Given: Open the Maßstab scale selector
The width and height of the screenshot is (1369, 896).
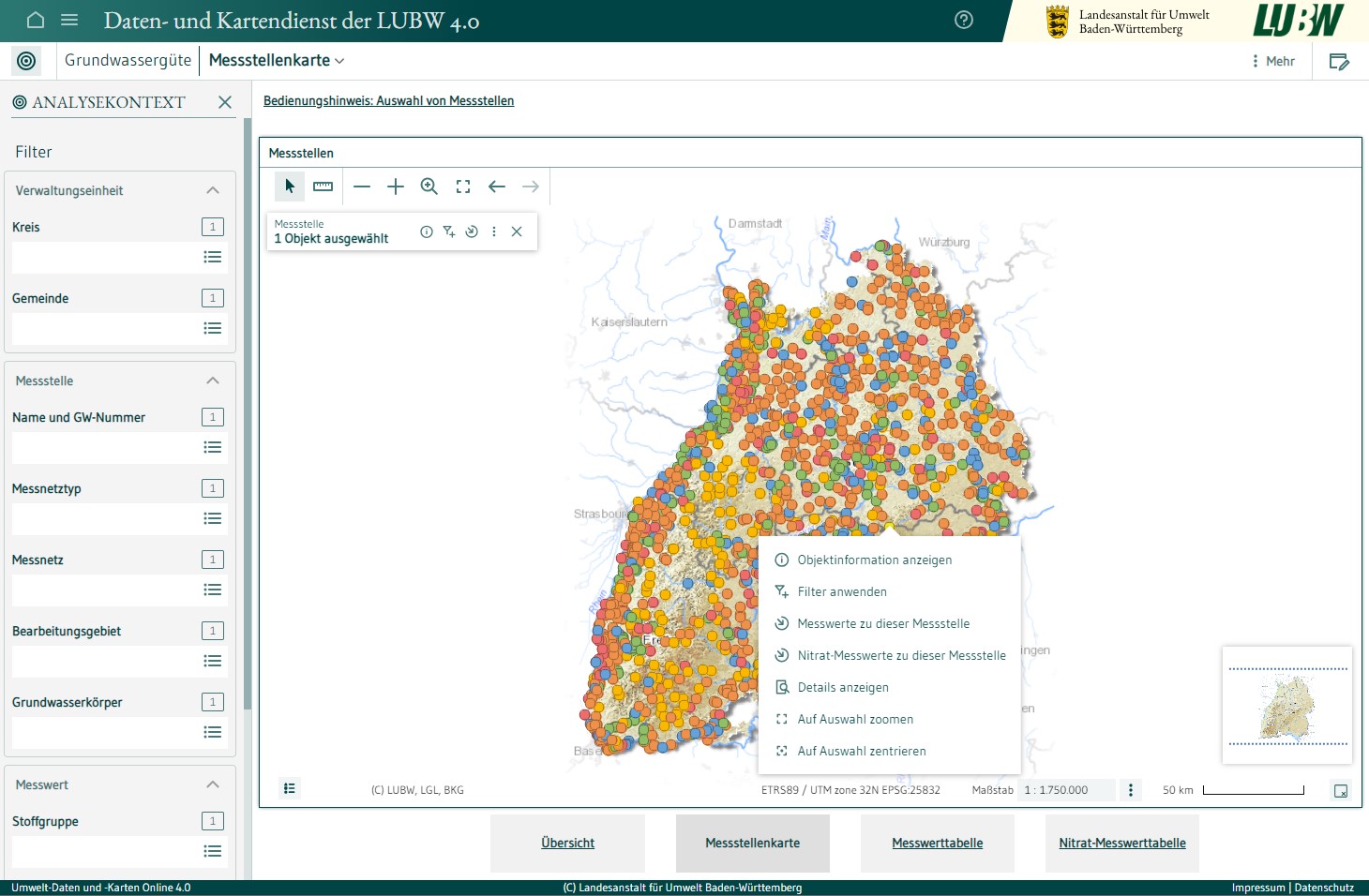Looking at the screenshot, I should tap(1067, 790).
